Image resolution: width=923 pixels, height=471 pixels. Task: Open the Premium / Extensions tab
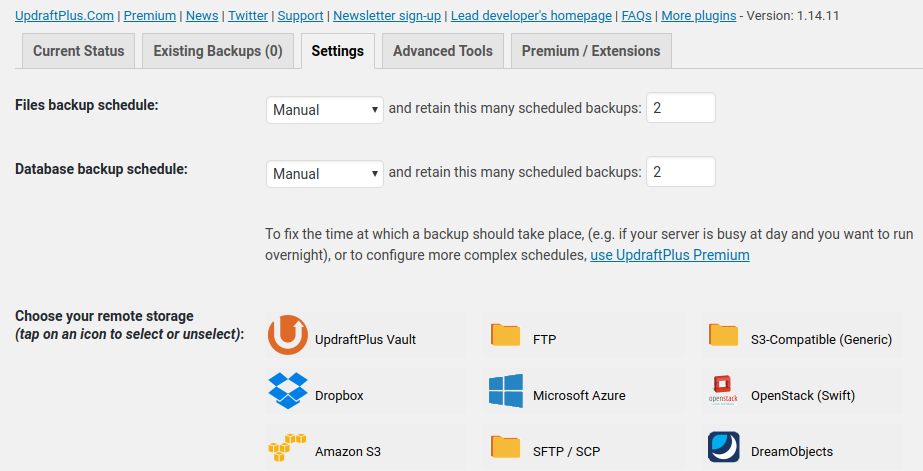[591, 51]
